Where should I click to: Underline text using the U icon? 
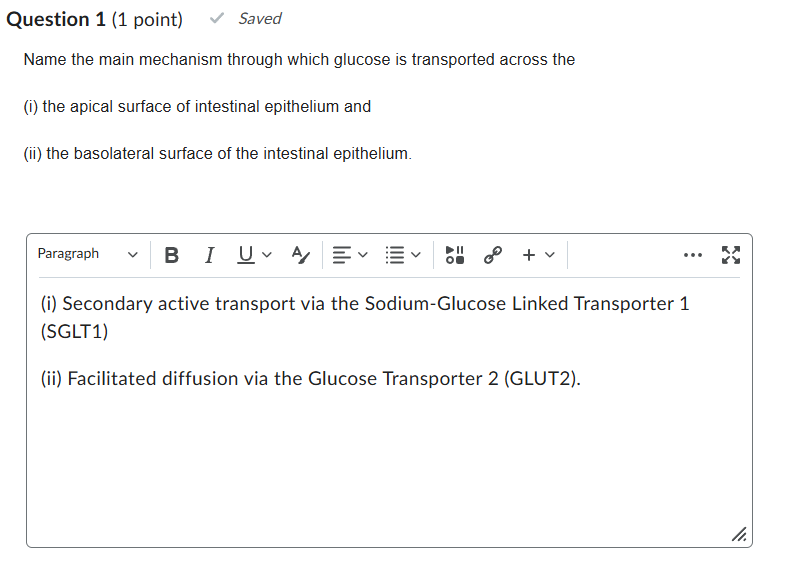click(246, 254)
